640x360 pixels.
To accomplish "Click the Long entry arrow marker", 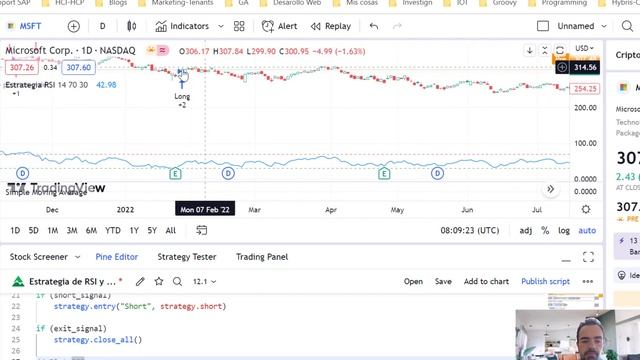I will pos(182,84).
